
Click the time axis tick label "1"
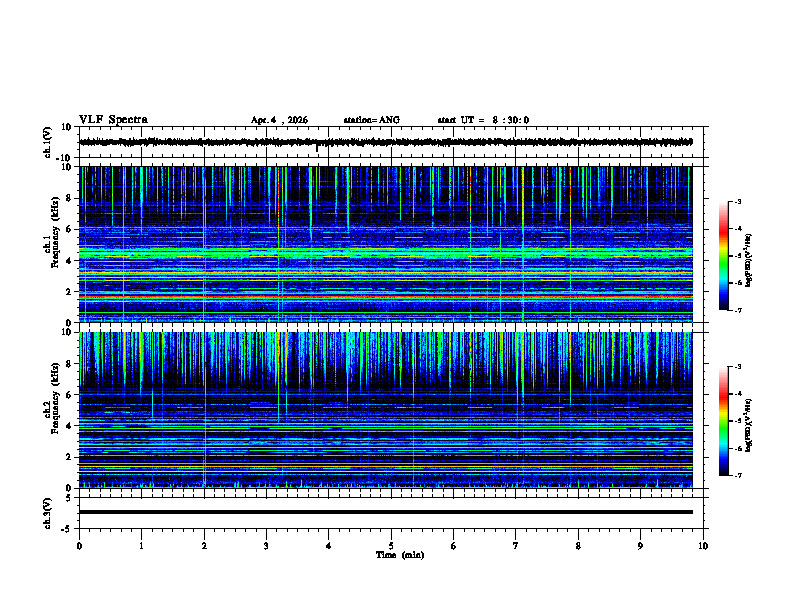[x=141, y=546]
